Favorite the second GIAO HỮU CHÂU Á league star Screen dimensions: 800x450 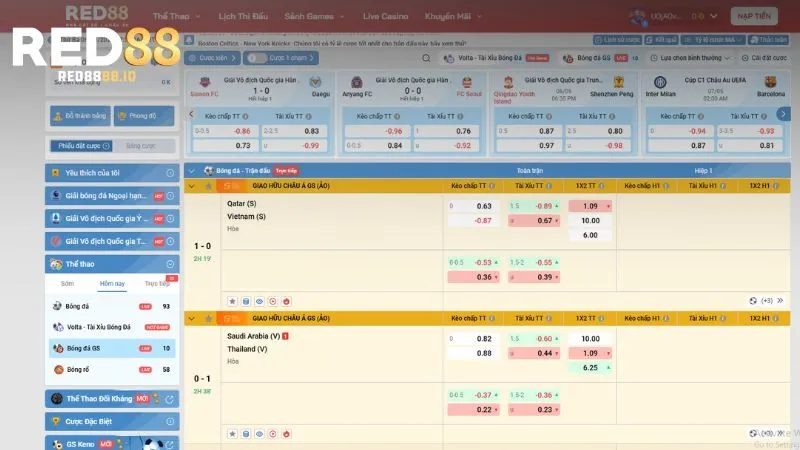coord(208,319)
